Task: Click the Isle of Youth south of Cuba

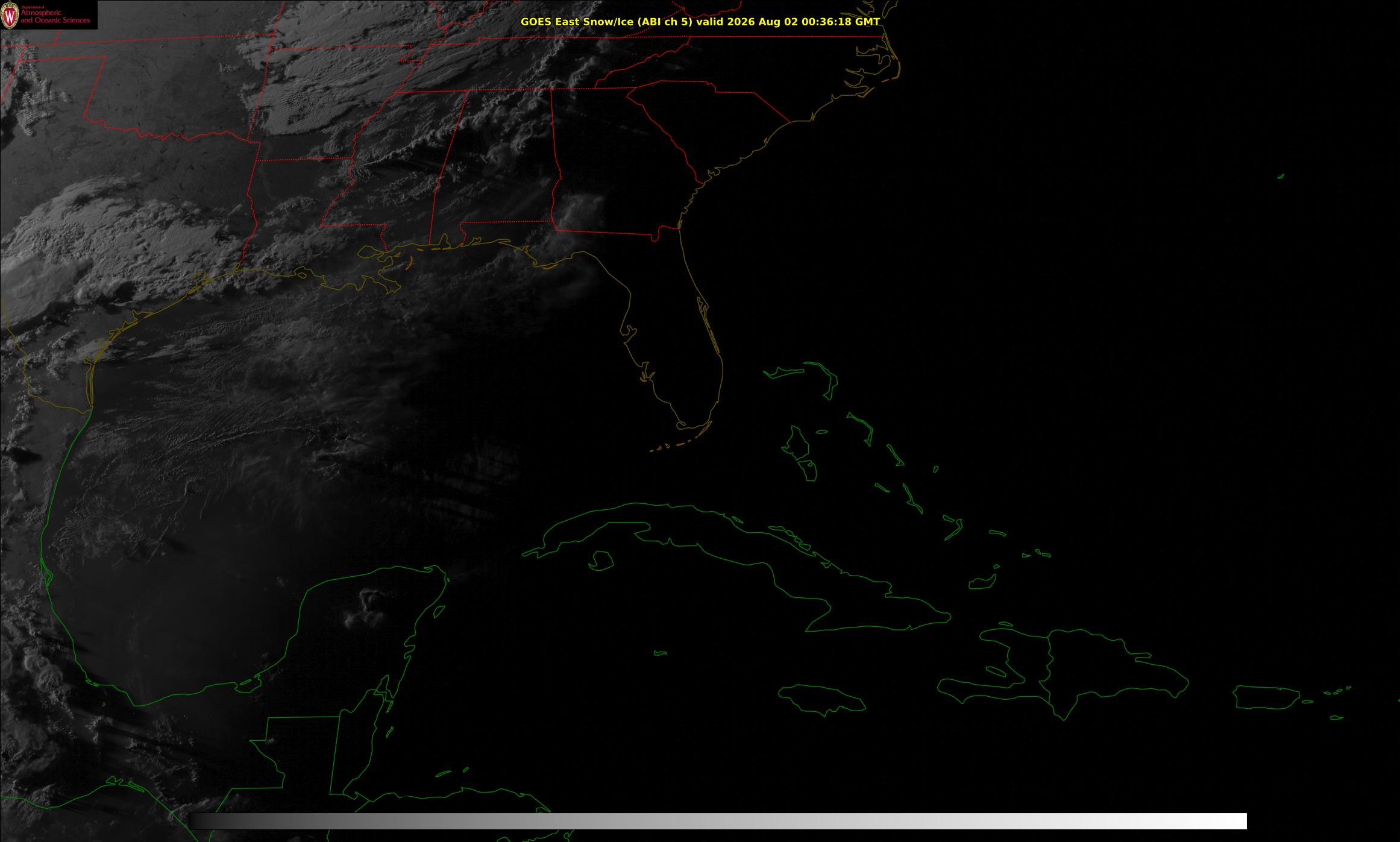Action: [601, 561]
